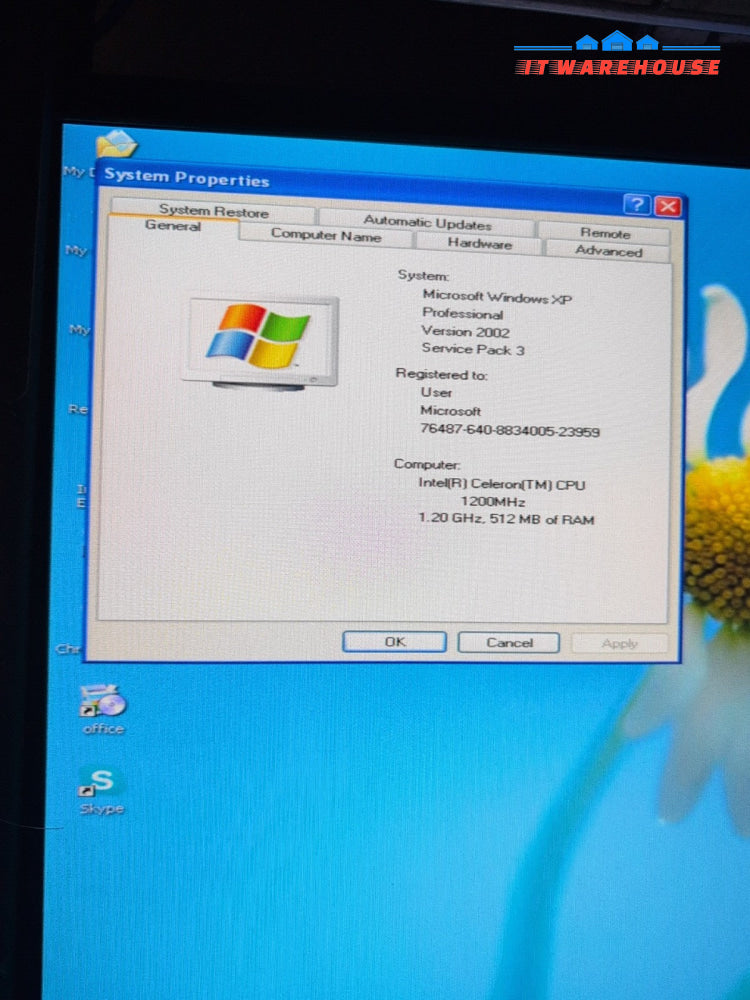Viewport: 750px width, 1000px height.
Task: Click the Cancel button
Action: 509,642
